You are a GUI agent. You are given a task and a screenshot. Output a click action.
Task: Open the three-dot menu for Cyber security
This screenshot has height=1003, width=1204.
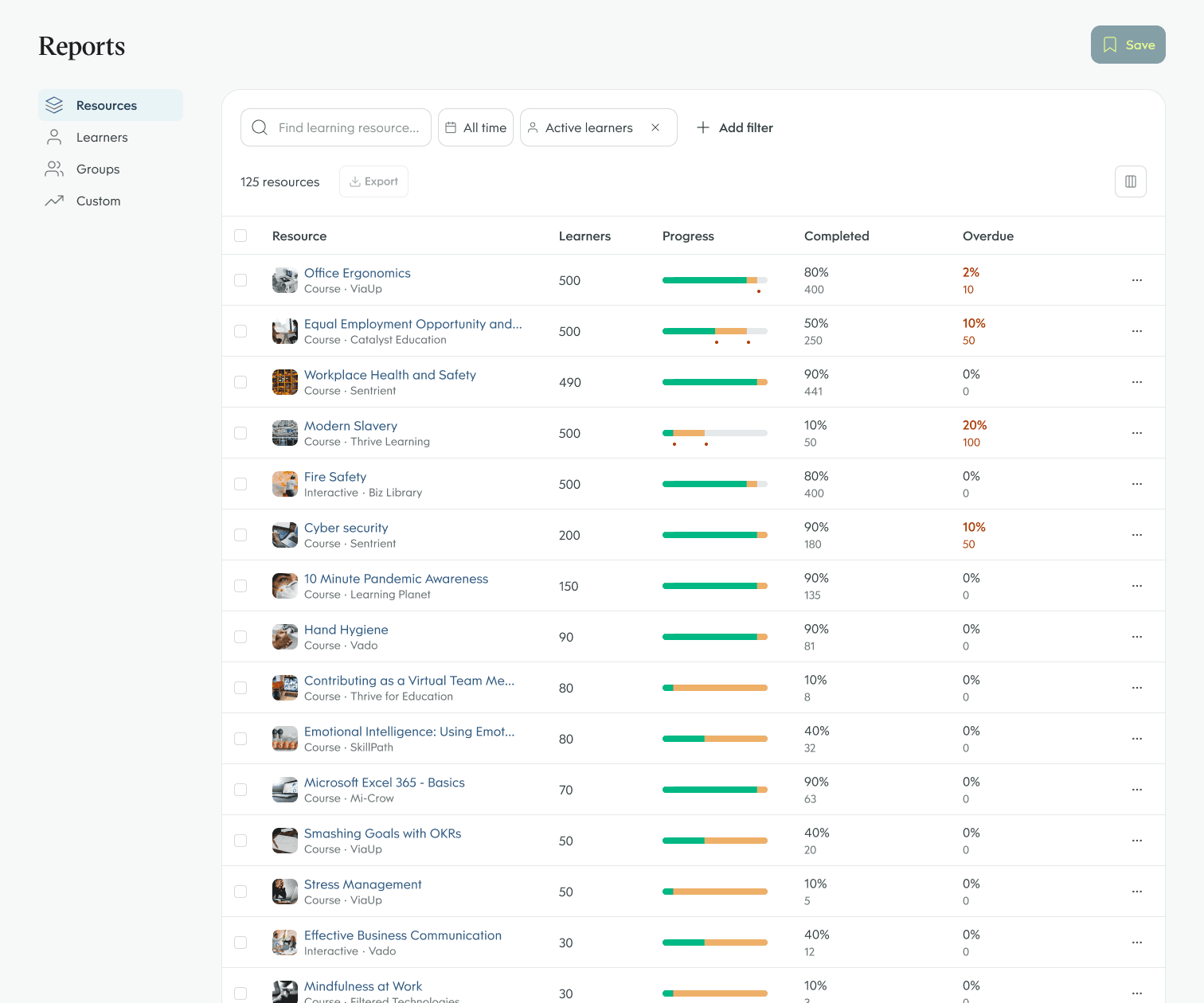1136,534
